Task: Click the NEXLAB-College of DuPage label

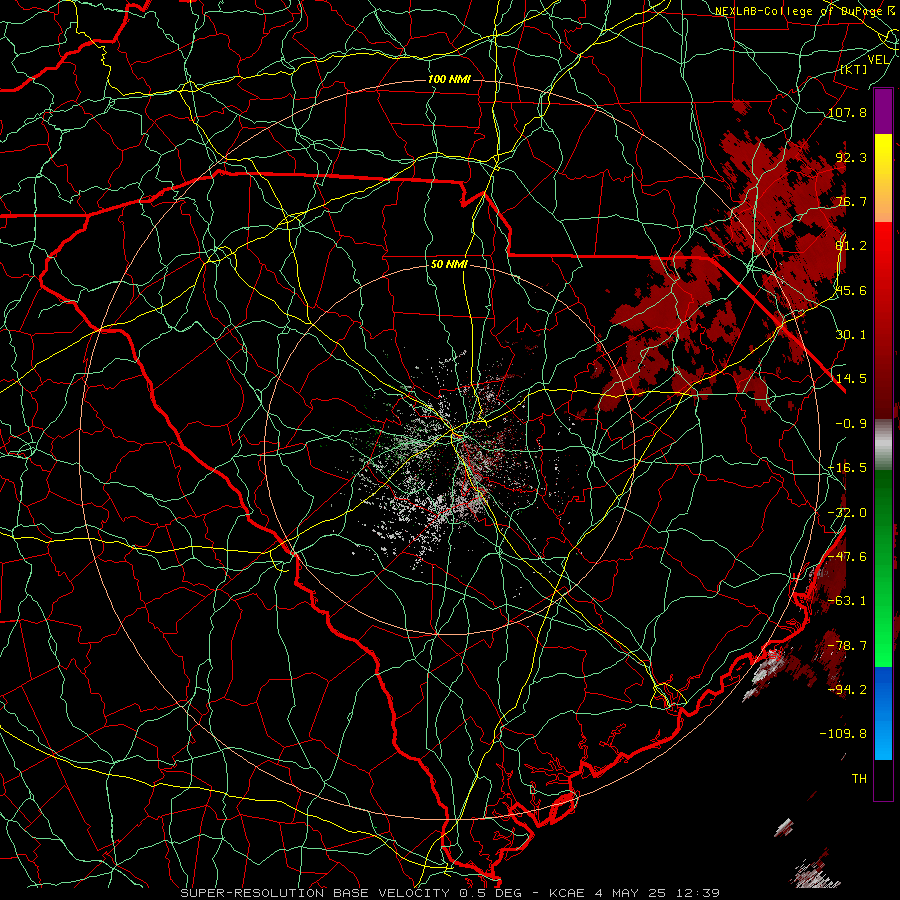Action: coord(804,11)
